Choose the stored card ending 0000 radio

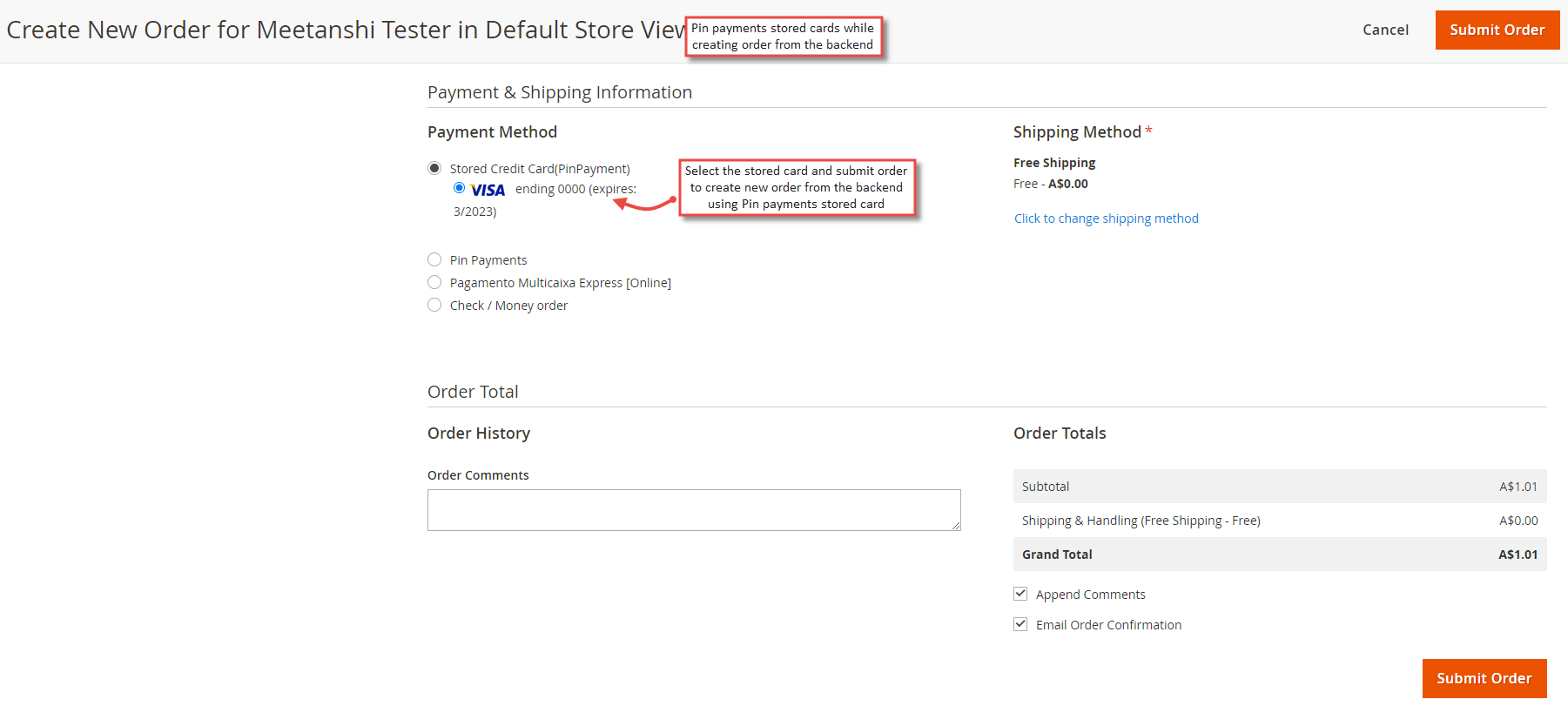(x=459, y=188)
